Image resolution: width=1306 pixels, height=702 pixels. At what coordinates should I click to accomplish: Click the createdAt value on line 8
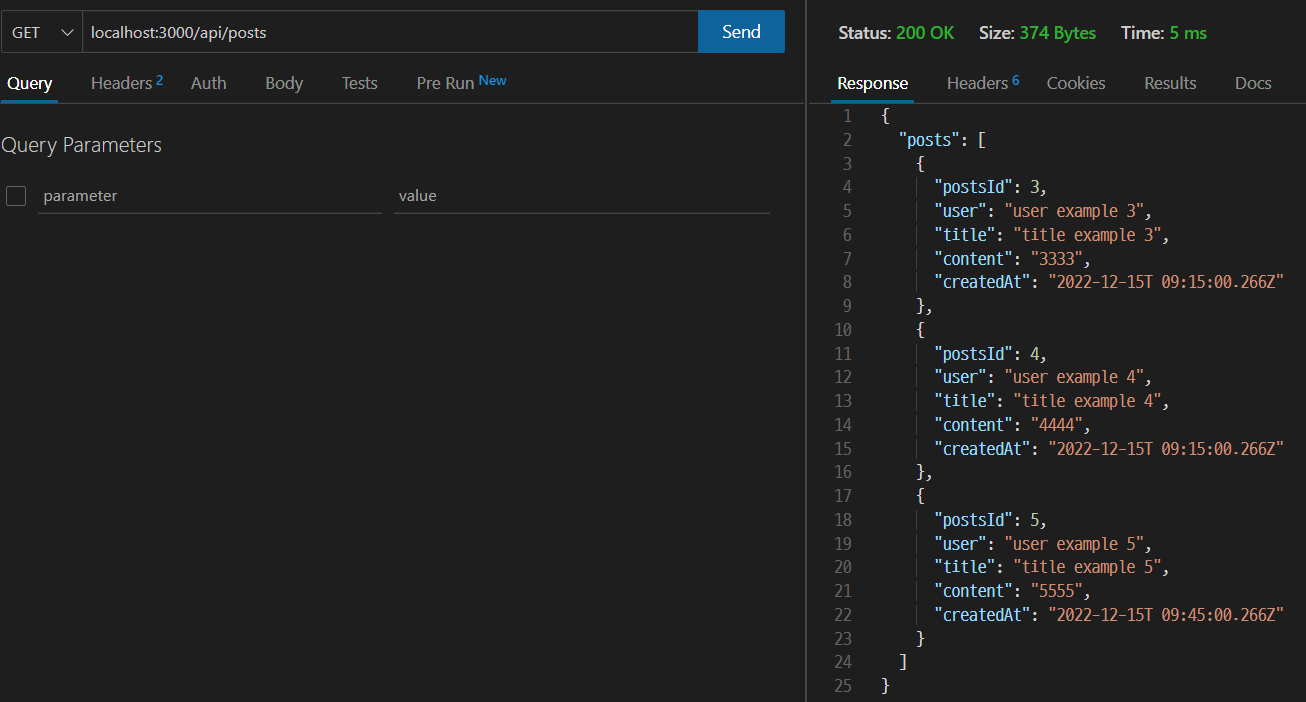(1165, 282)
